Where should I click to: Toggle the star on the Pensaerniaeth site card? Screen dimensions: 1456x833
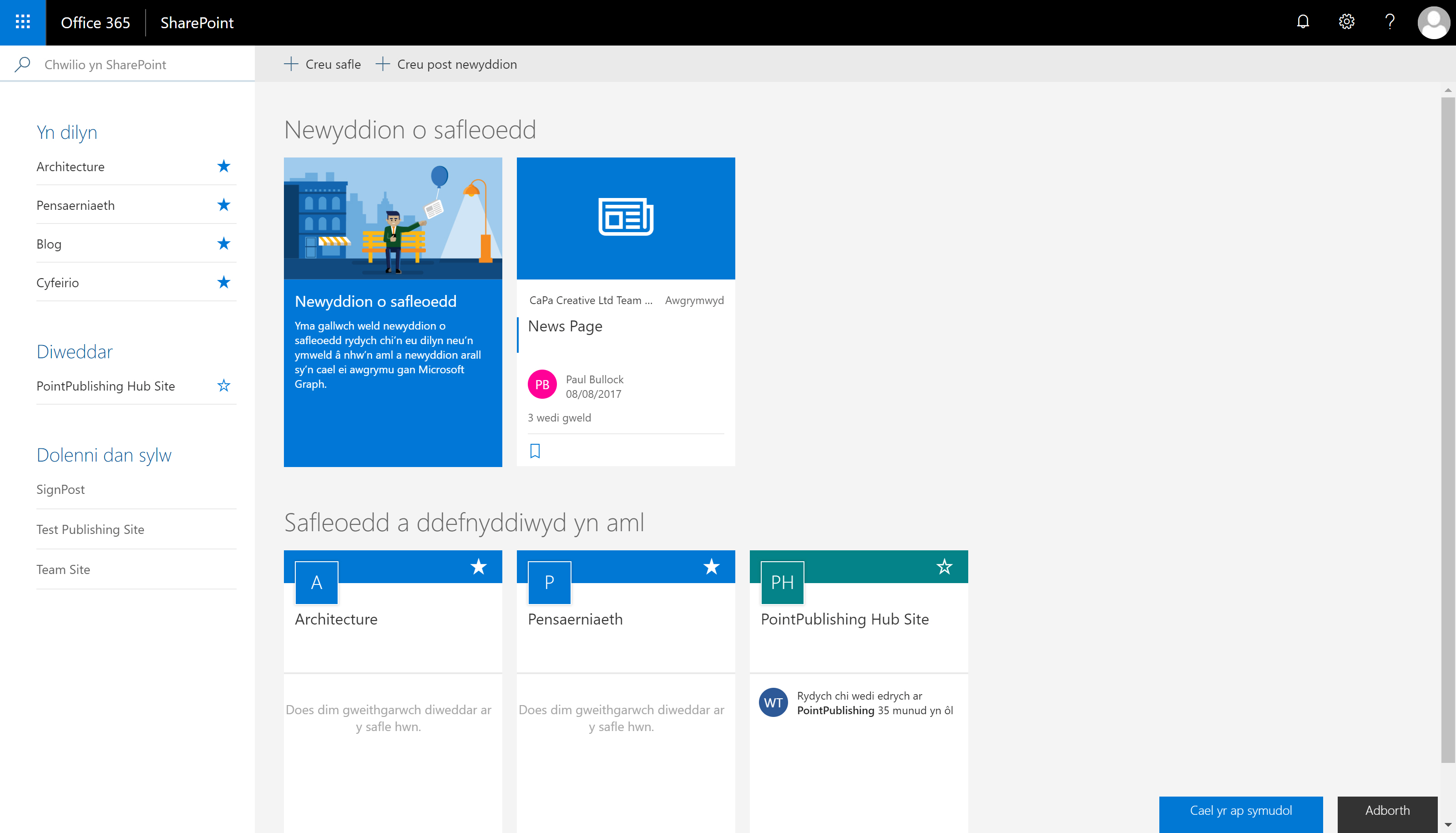(x=712, y=567)
